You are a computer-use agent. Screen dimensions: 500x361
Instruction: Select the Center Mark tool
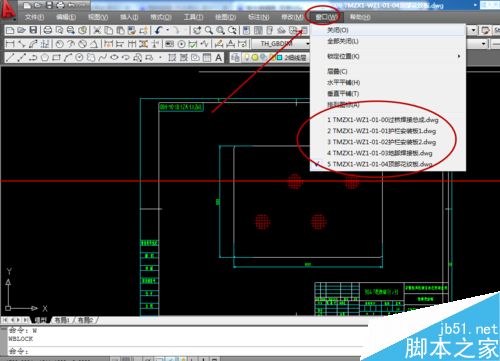[182, 44]
